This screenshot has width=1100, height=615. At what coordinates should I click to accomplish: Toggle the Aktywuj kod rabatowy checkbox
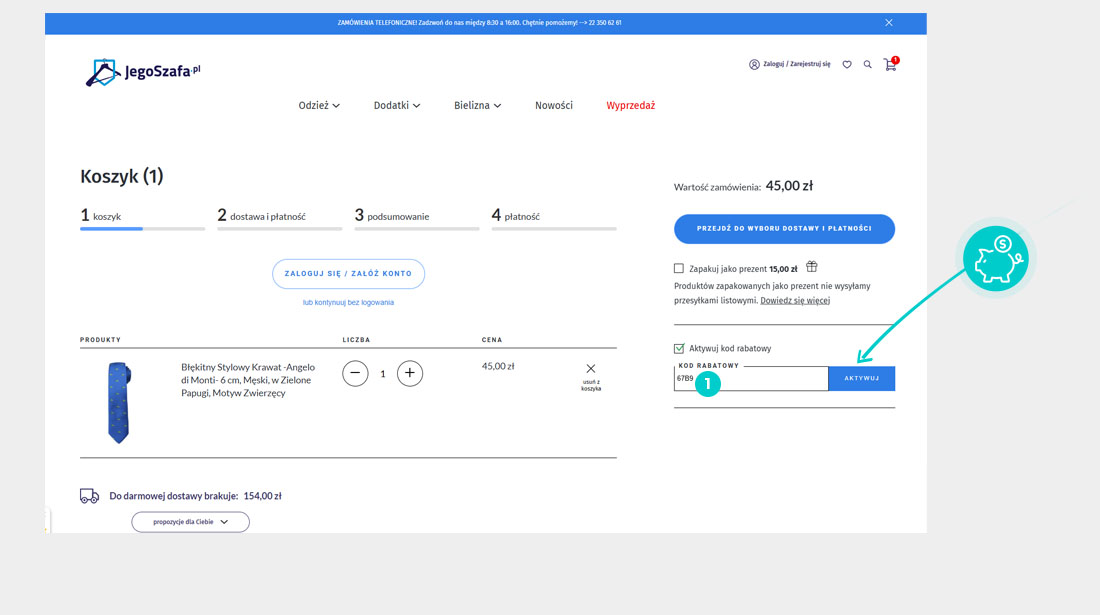click(679, 348)
